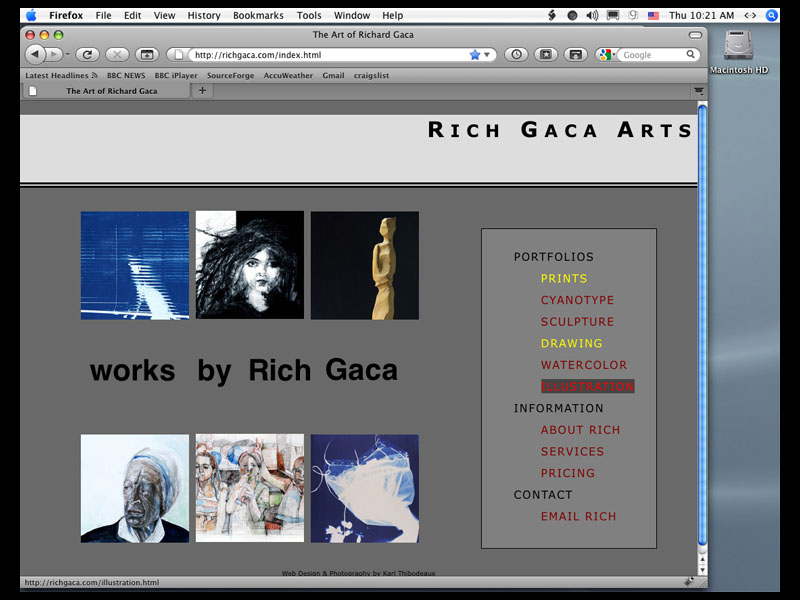Open the back/forward history dropdown arrow
800x600 pixels.
67,54
